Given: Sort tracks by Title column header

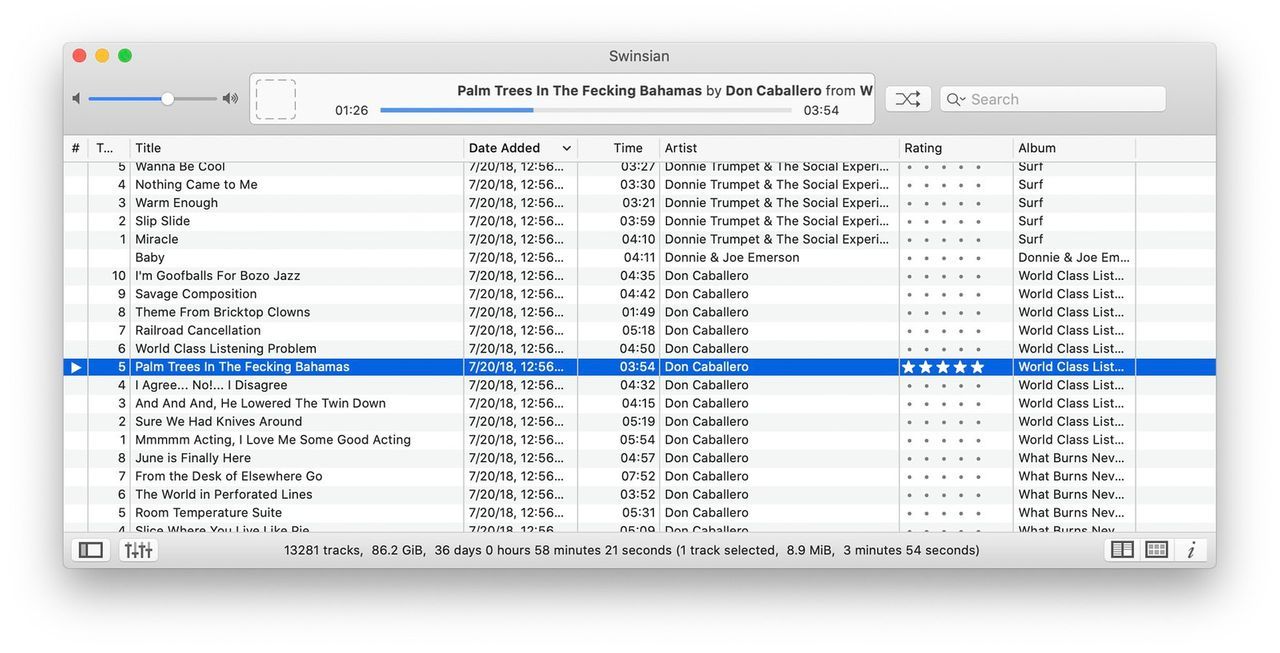Looking at the screenshot, I should point(148,148).
